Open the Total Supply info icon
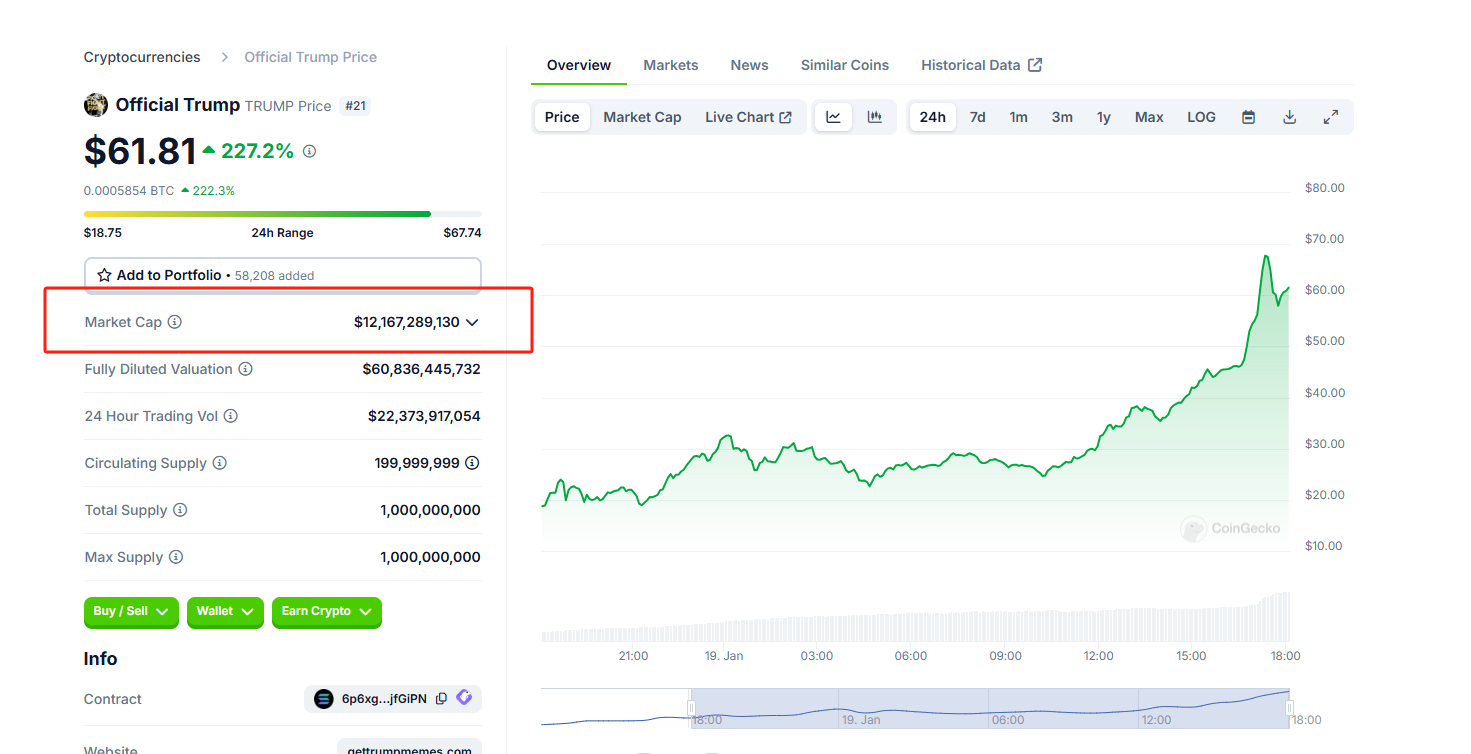1471x754 pixels. tap(180, 510)
